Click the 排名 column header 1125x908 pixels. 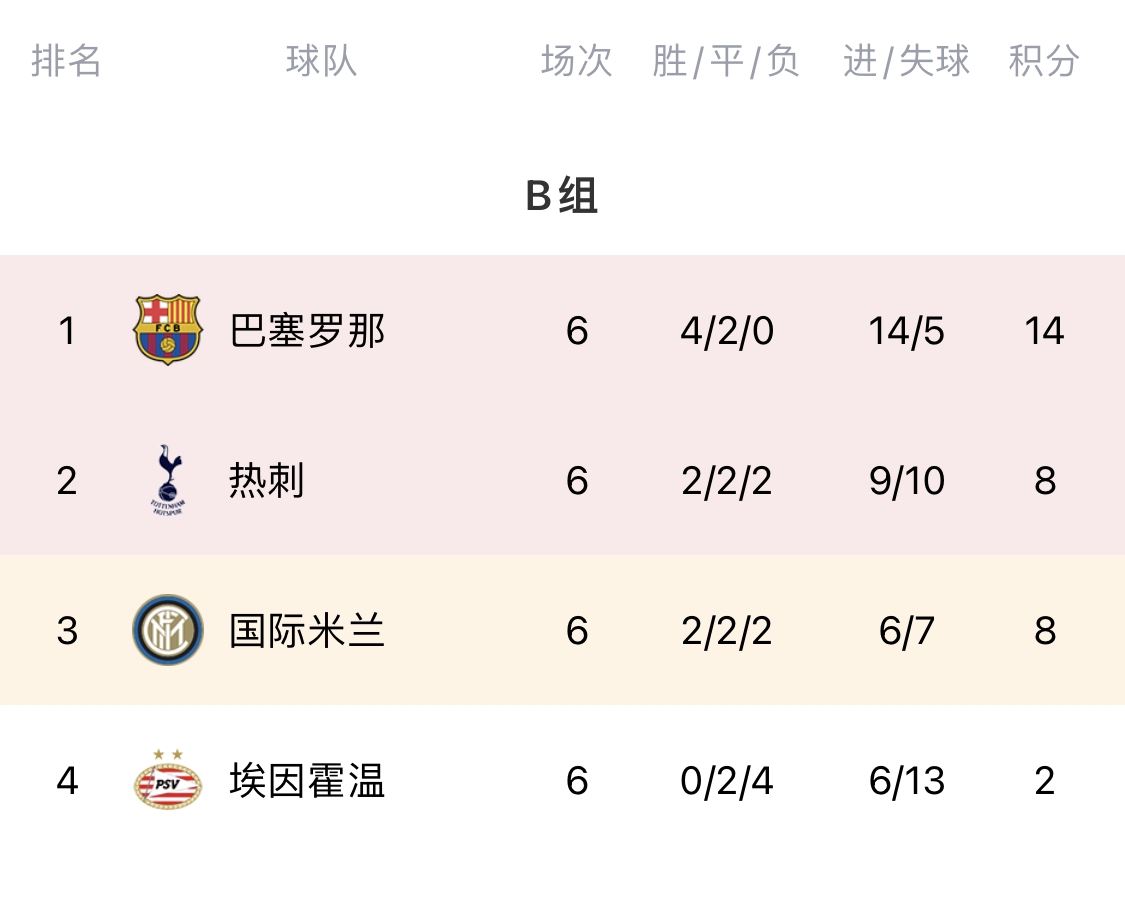[66, 60]
